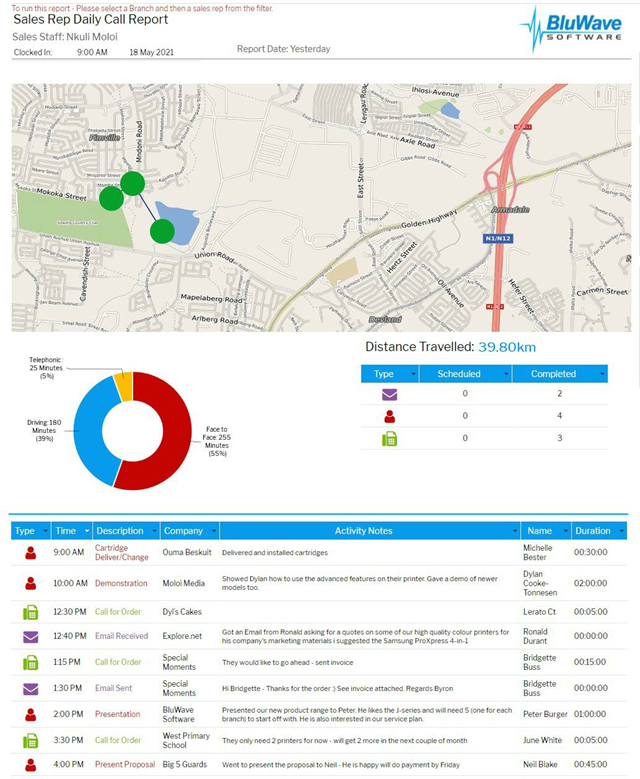
Task: Click the southernmost green map marker
Action: coord(162,232)
